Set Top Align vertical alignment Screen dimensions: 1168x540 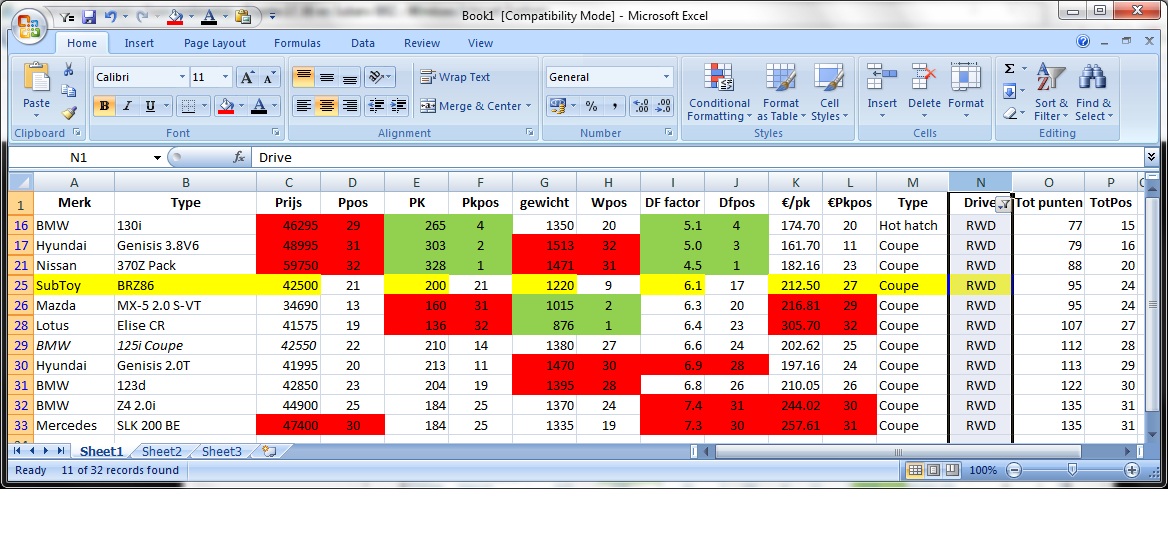303,77
